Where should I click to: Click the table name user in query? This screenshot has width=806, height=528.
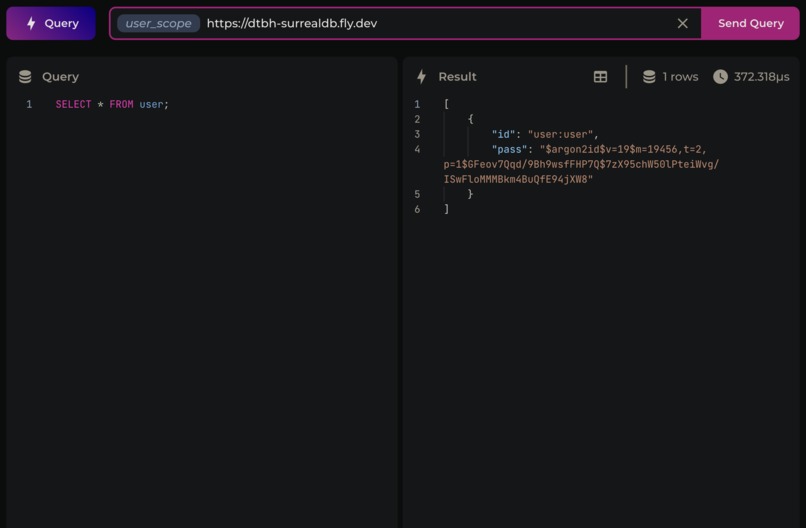[151, 104]
